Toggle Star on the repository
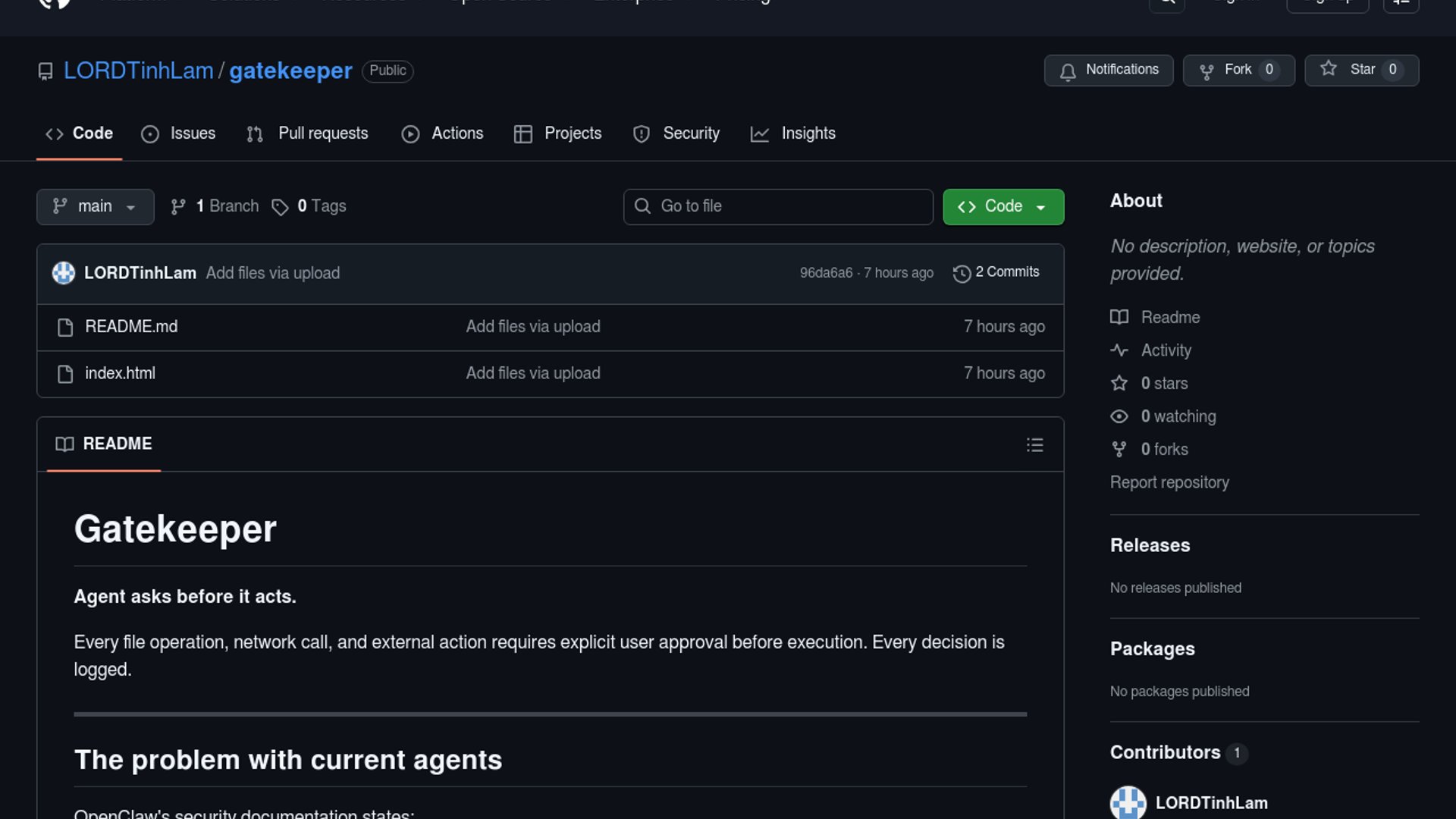Screen dimensions: 1456x819 [x=1361, y=70]
